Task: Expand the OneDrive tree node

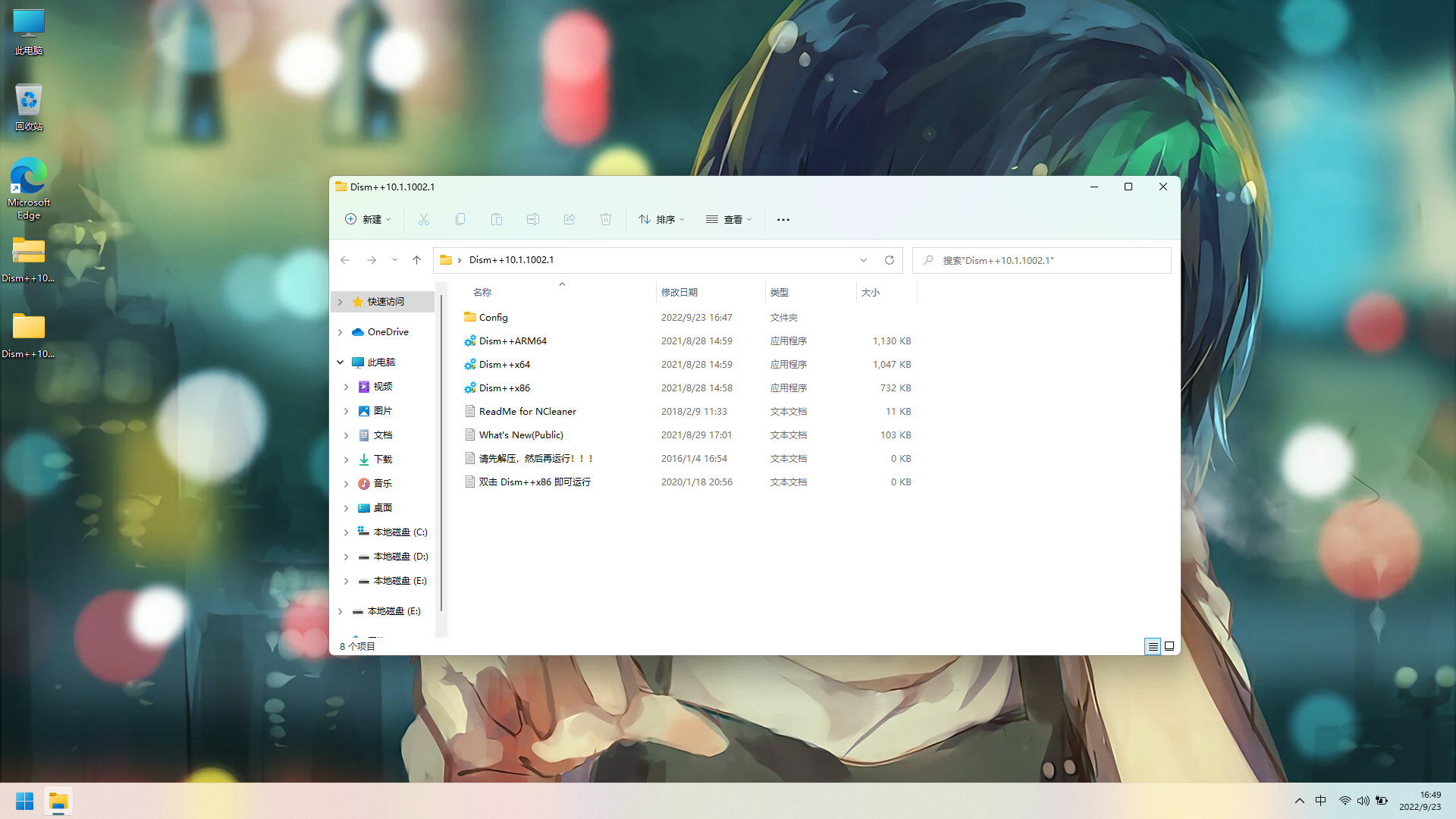Action: click(x=340, y=332)
